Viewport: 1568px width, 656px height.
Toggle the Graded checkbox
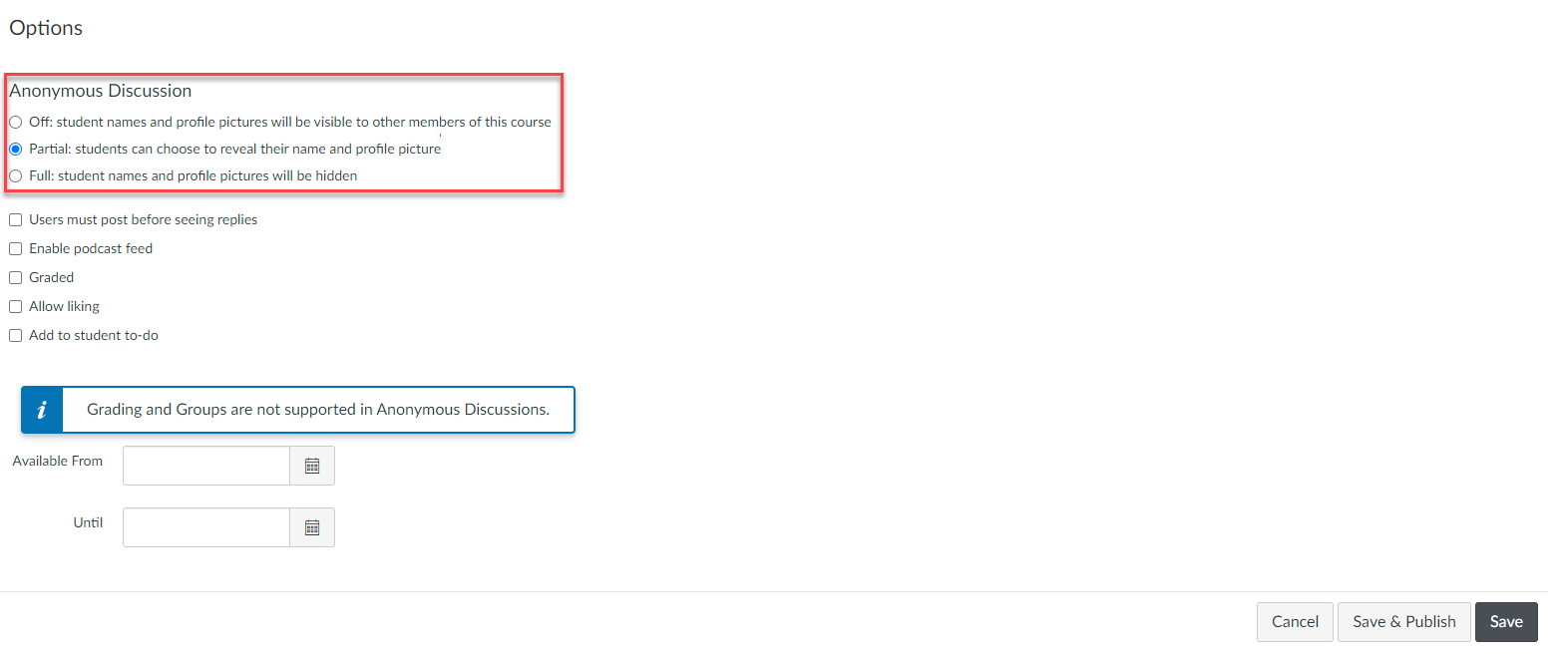(x=16, y=278)
